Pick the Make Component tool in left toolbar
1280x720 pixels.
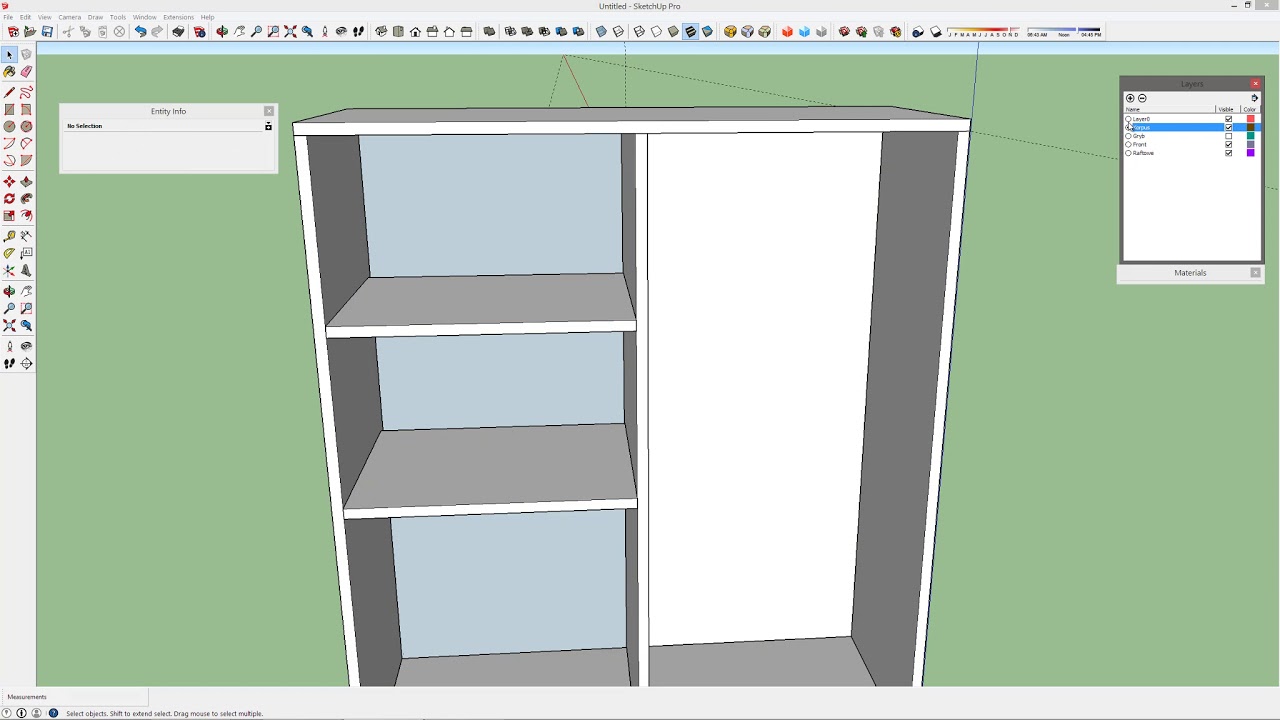point(26,54)
